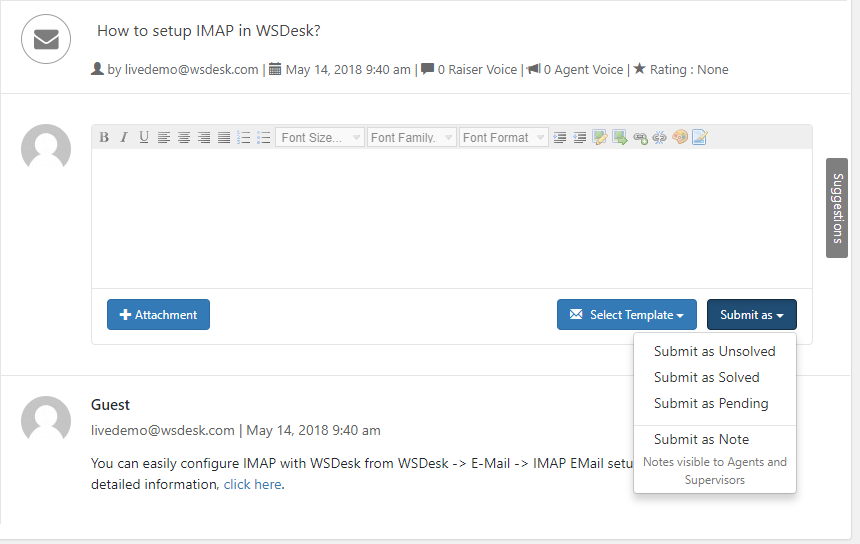Viewport: 860px width, 544px height.
Task: Open the Select Template dropdown
Action: [x=626, y=314]
